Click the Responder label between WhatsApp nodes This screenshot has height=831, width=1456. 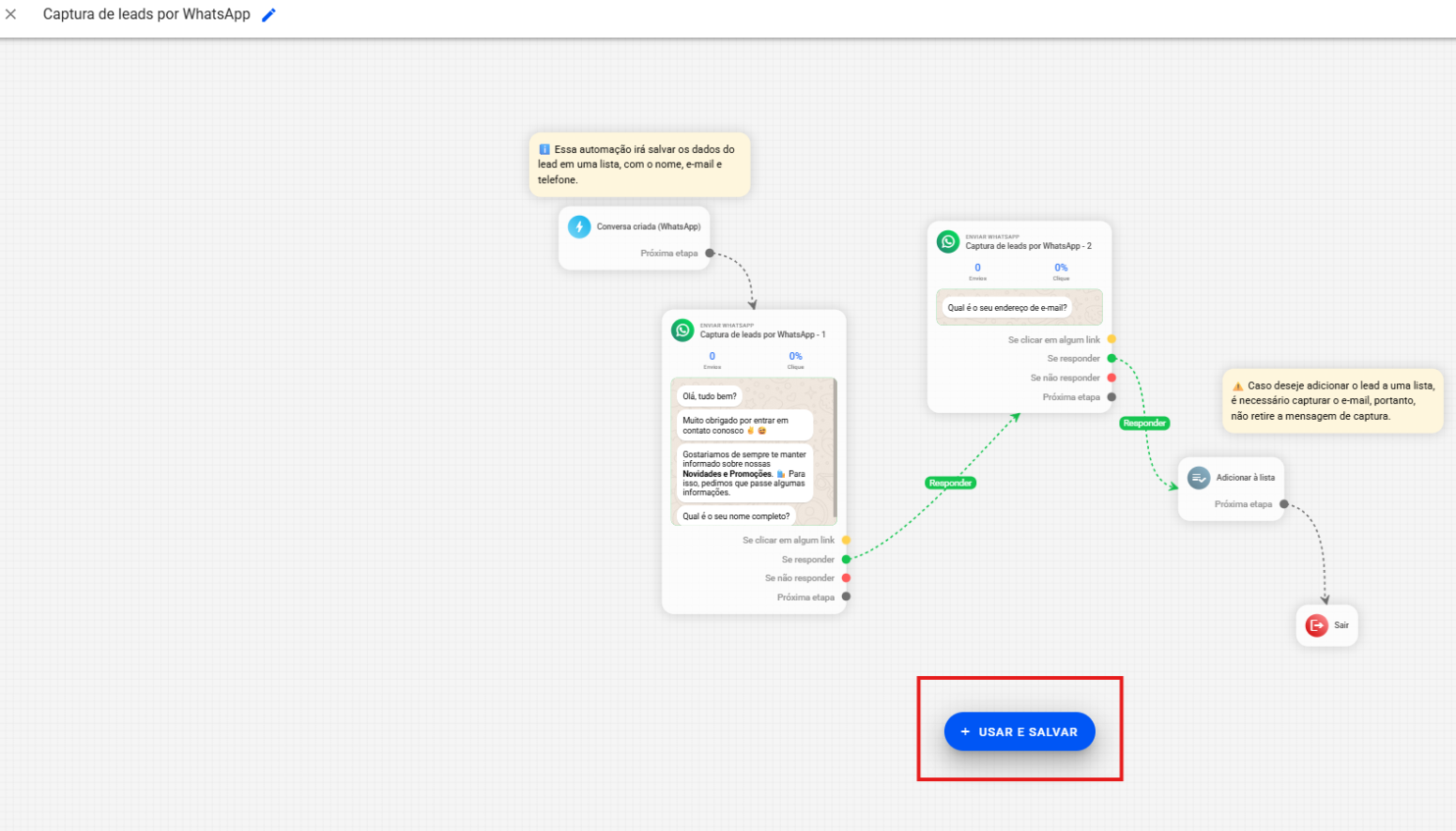click(950, 484)
